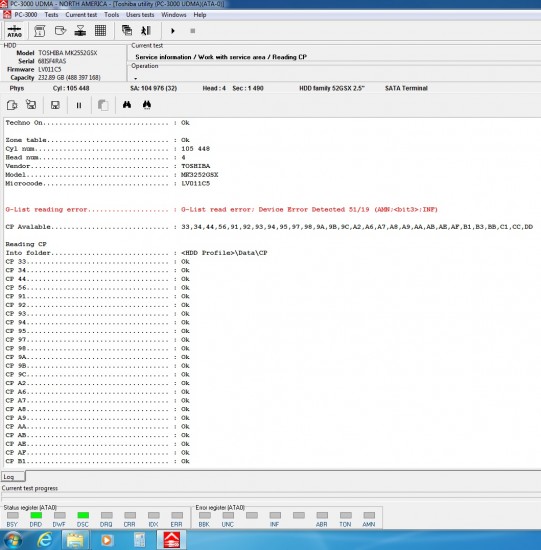The height and width of the screenshot is (550, 541).
Task: Click the DRD status register indicator
Action: pos(36,515)
